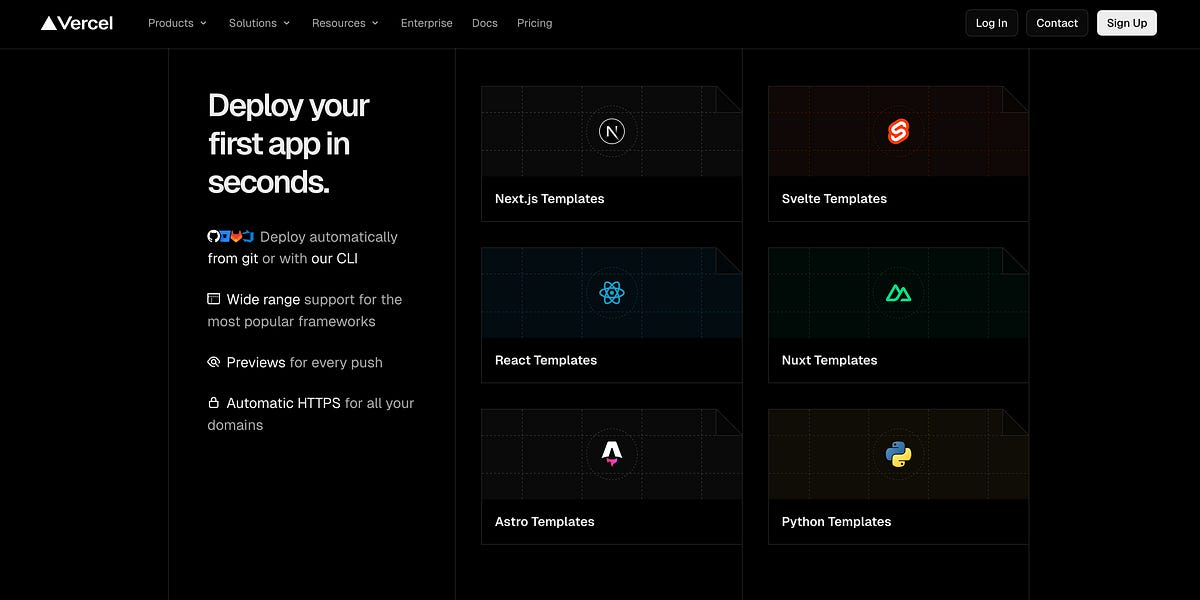Open React Templates via the React atom icon
This screenshot has height=600, width=1200.
click(611, 293)
